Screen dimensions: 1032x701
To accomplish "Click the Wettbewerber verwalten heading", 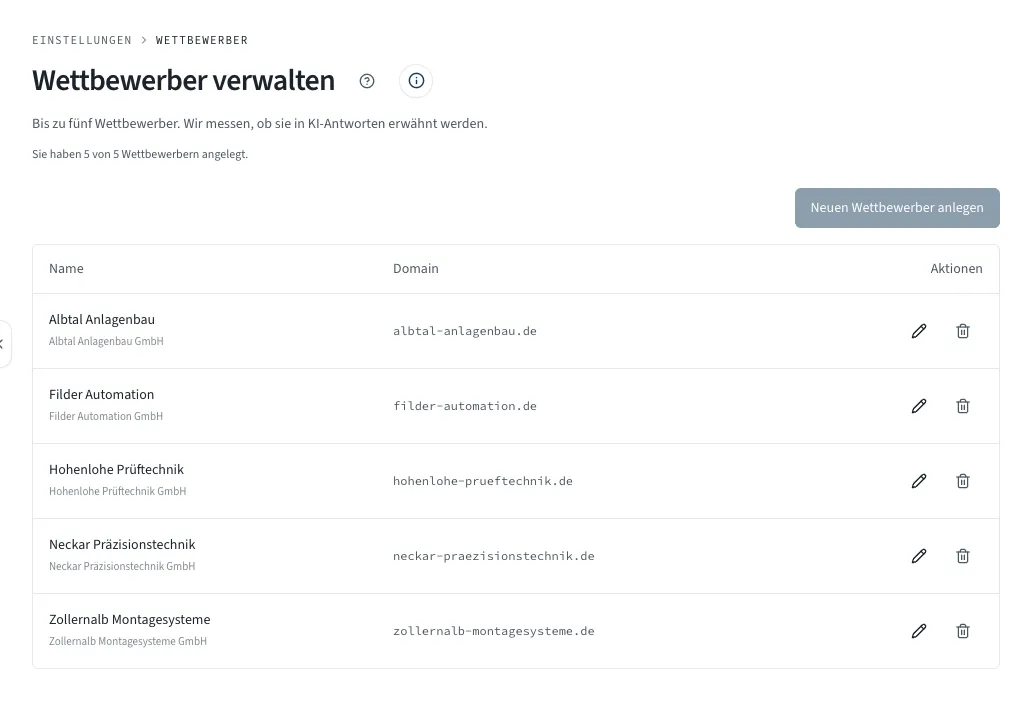I will click(184, 81).
